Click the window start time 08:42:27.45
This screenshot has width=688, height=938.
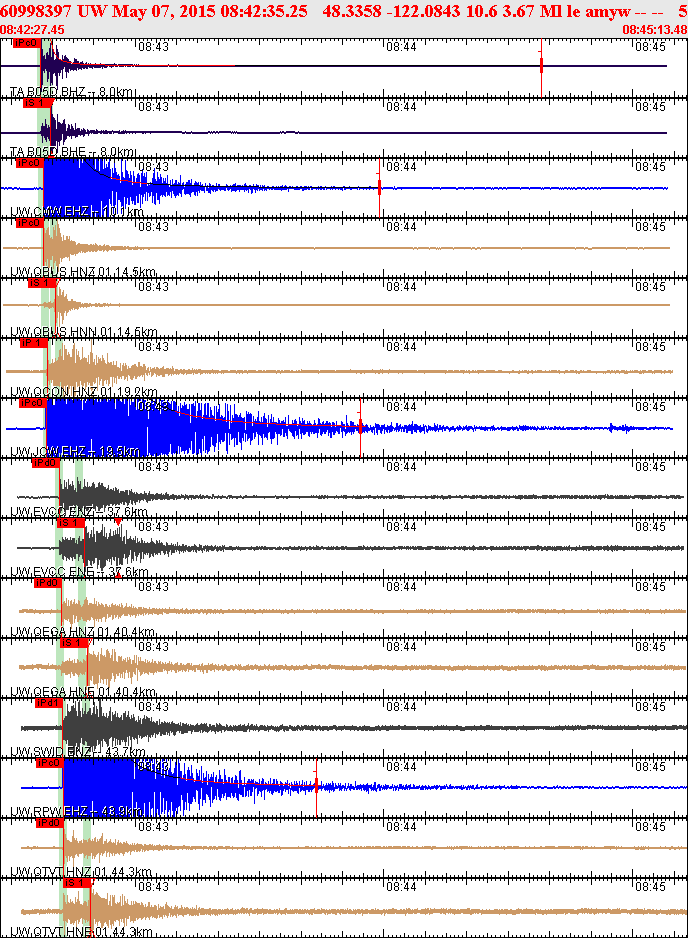click(32, 29)
